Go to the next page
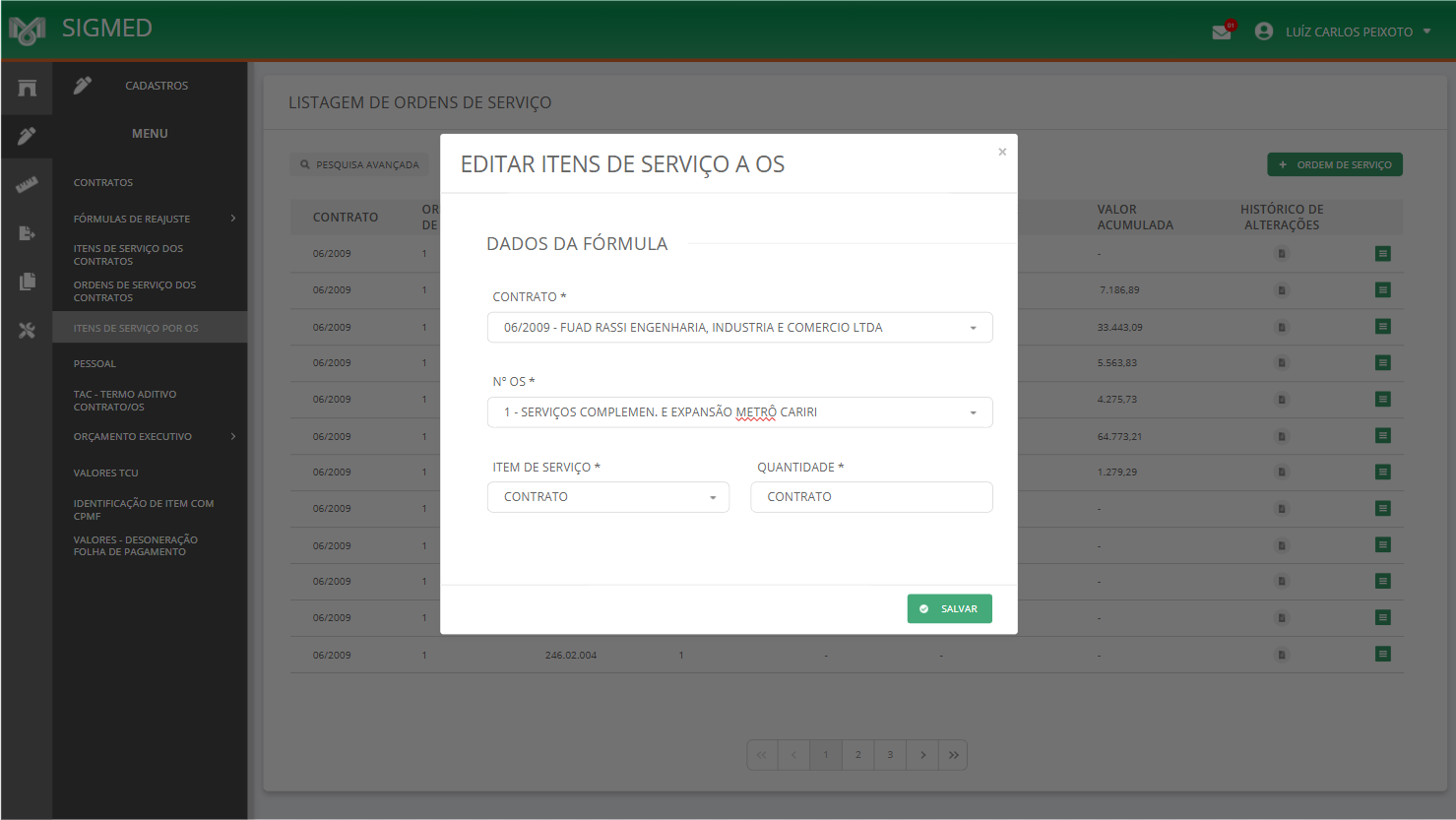The width and height of the screenshot is (1456, 820). coord(922,755)
